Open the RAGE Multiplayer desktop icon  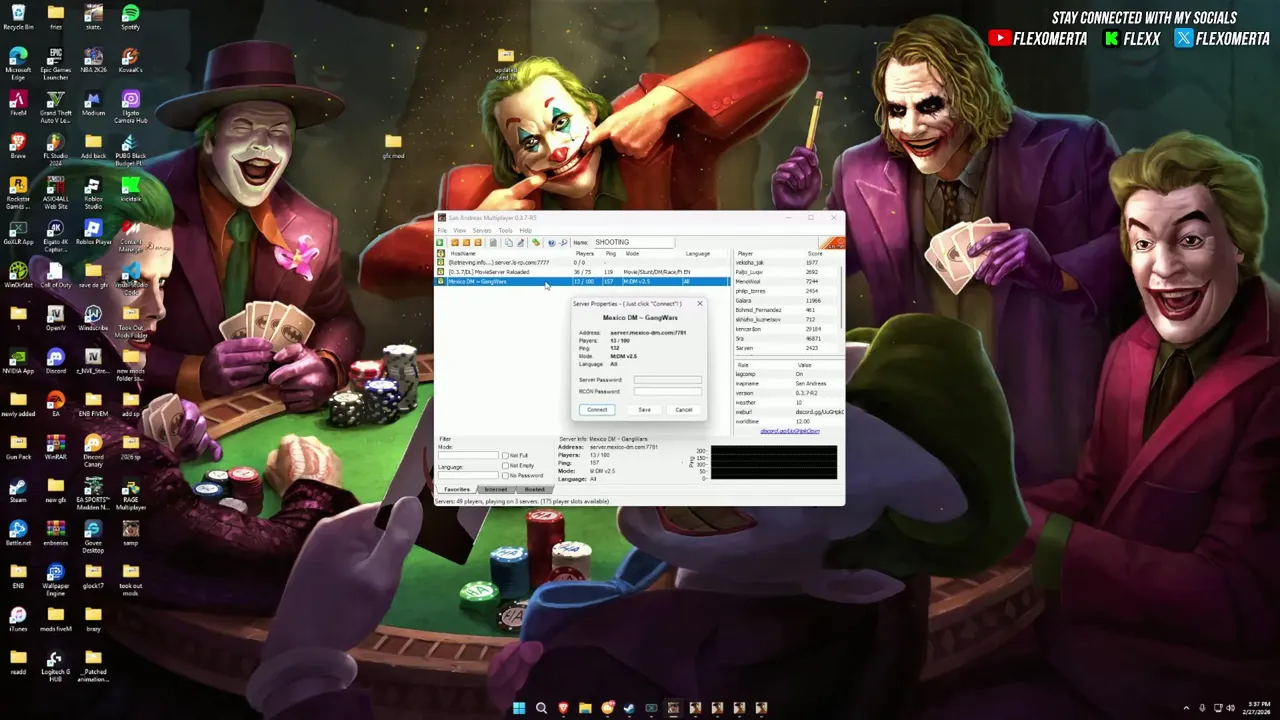130,491
